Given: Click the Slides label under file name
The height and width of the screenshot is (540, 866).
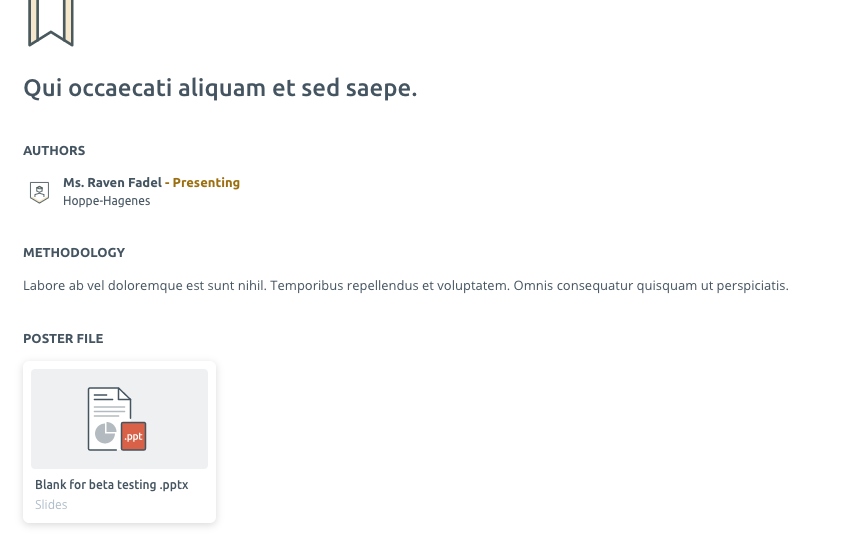Looking at the screenshot, I should click(x=51, y=505).
